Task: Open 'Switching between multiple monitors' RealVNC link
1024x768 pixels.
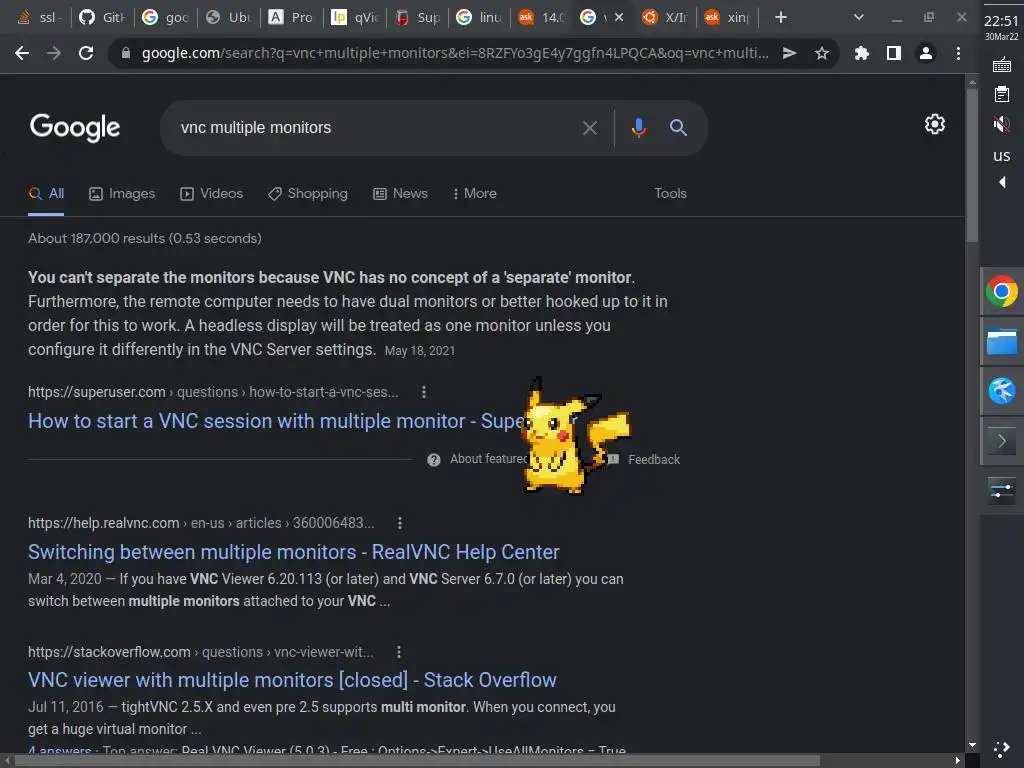Action: coord(294,552)
